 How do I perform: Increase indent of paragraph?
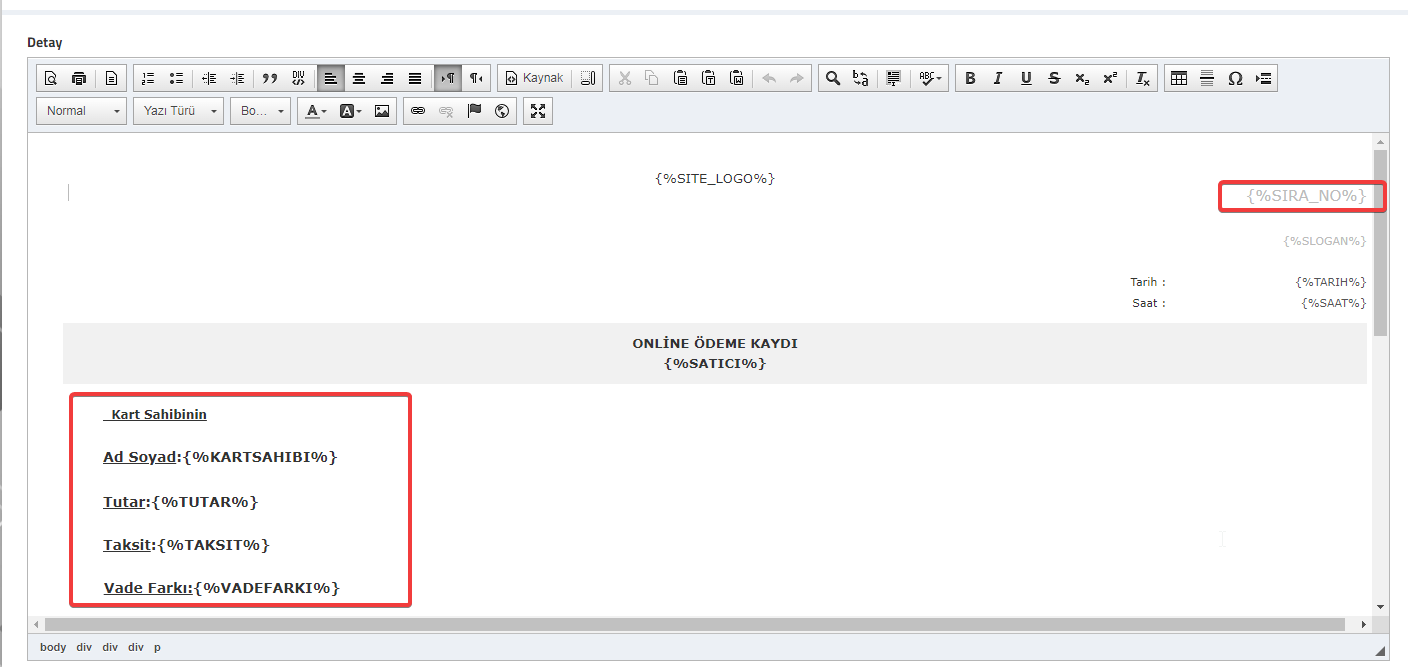pyautogui.click(x=237, y=78)
